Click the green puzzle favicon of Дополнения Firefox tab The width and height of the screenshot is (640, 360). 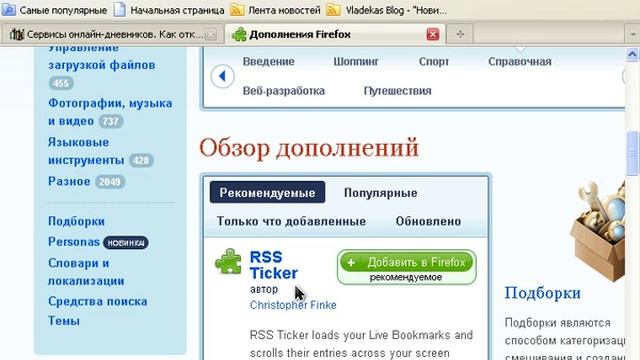pyautogui.click(x=239, y=34)
